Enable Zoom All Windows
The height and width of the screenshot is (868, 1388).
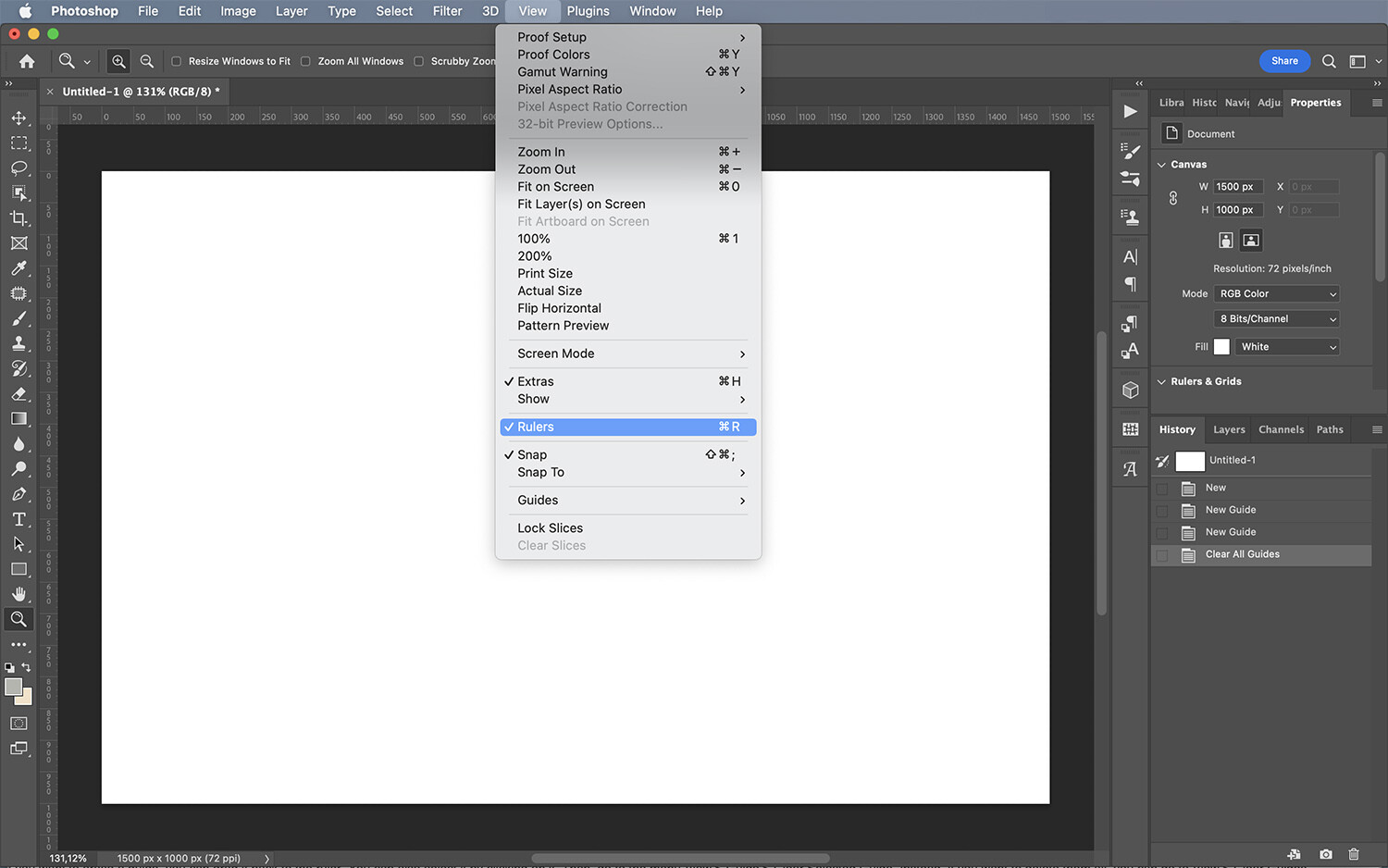tap(305, 61)
